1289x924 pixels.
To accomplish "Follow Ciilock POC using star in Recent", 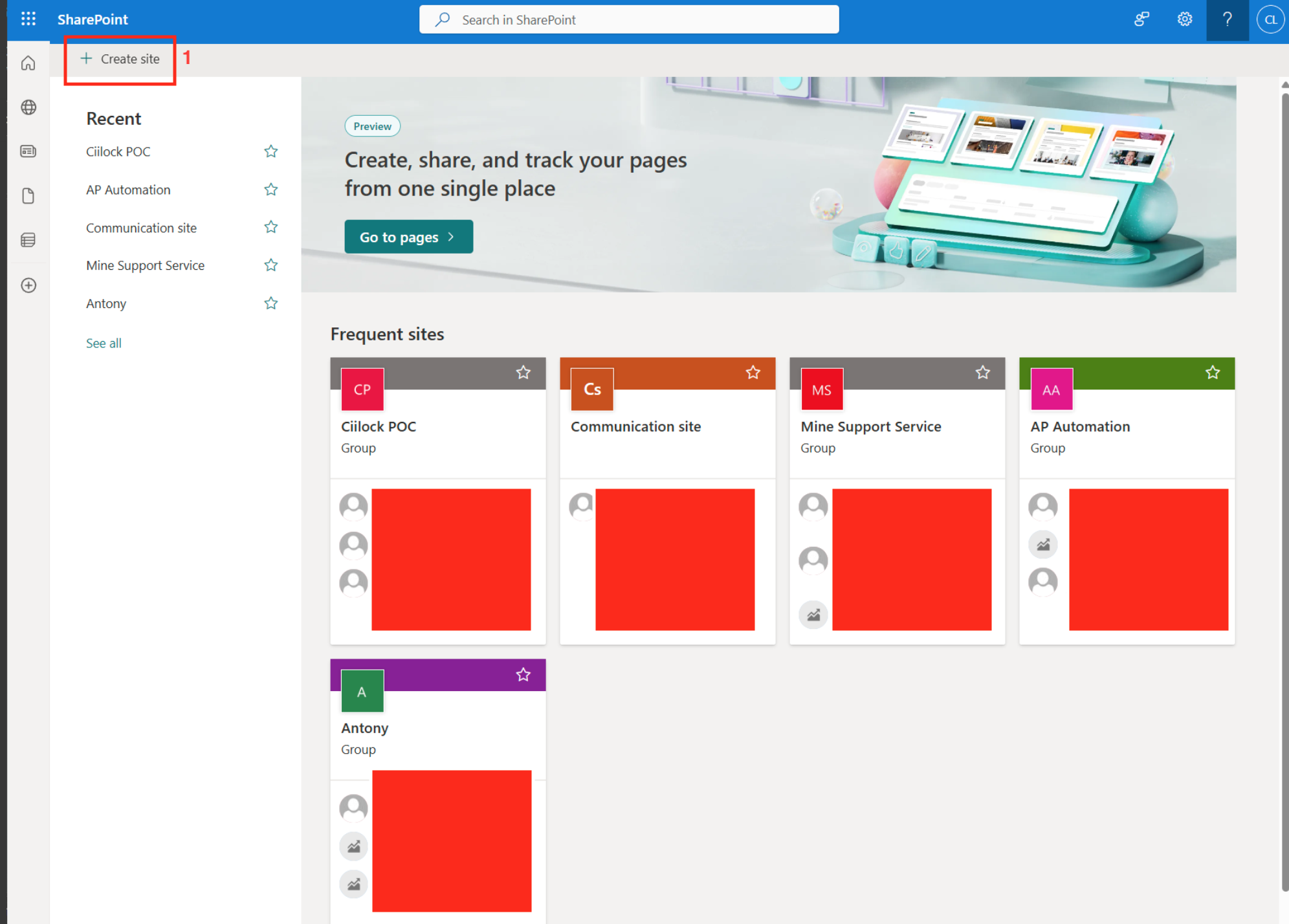I will pyautogui.click(x=271, y=151).
